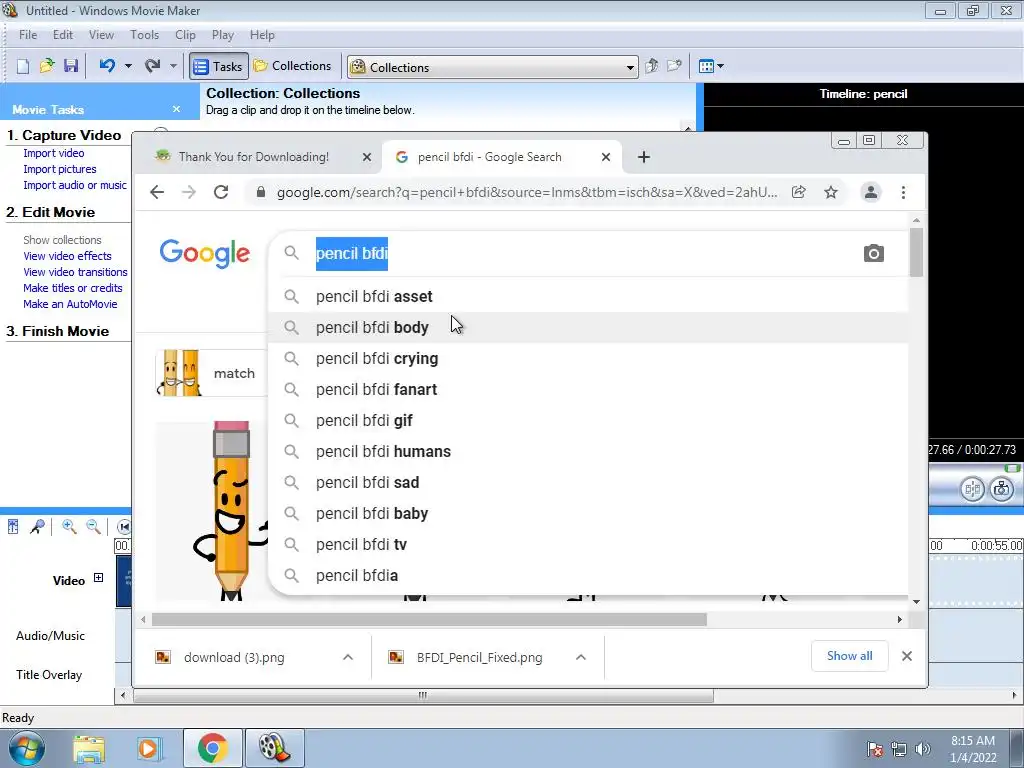Click the Zoom Timeline Out magnifier

click(93, 526)
